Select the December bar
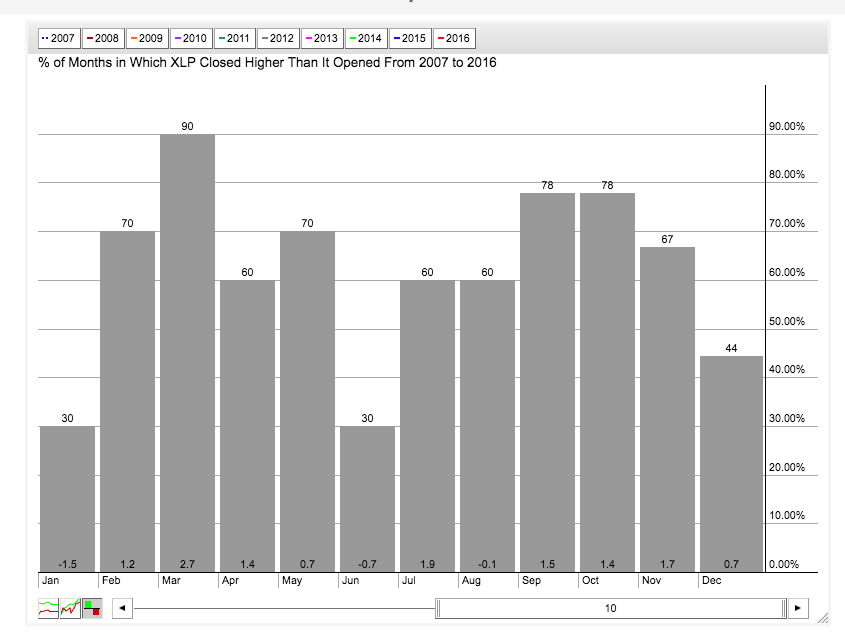This screenshot has height=642, width=845. (731, 464)
